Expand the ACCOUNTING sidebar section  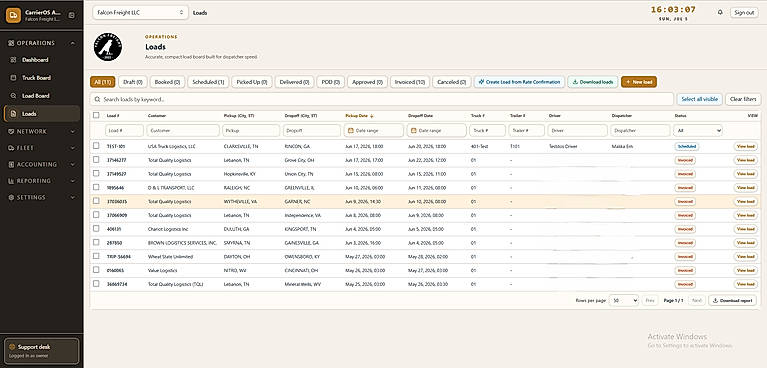click(42, 164)
